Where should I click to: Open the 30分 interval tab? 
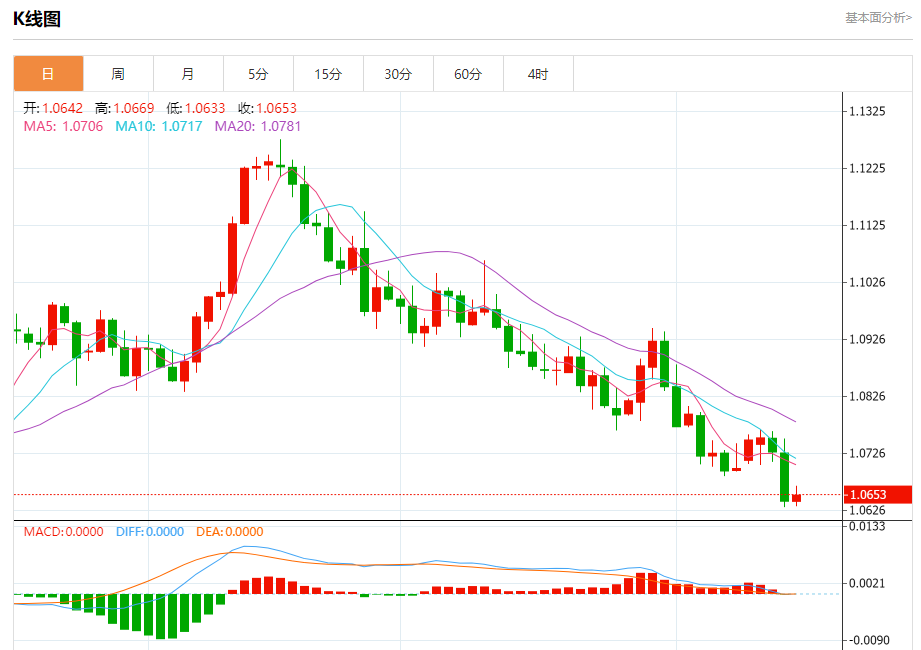398,74
